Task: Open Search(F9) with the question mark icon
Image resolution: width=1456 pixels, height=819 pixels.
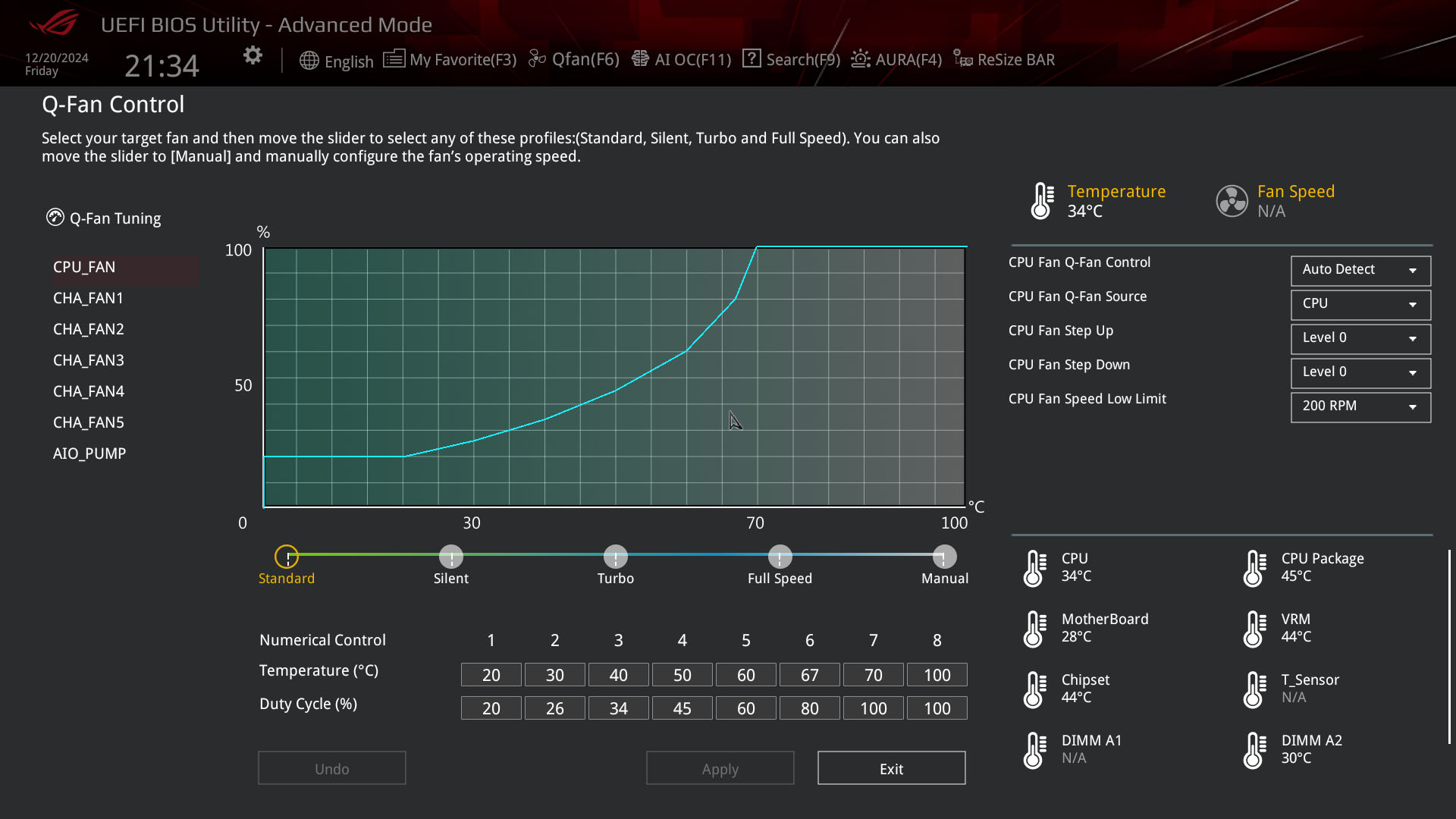Action: pos(752,58)
